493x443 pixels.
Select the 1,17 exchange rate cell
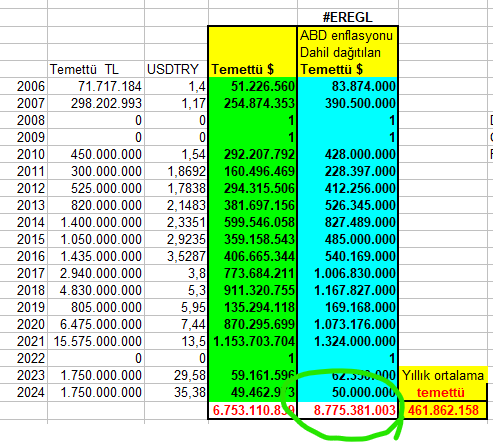[176, 103]
